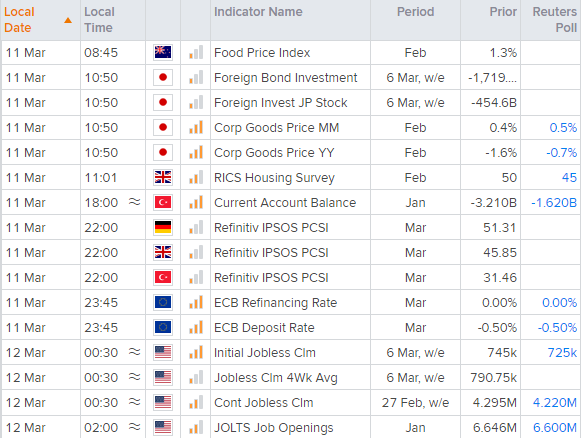Image resolution: width=581 pixels, height=438 pixels.
Task: Click German flag on Refinitiv IPSOS PCSI row
Action: pyautogui.click(x=163, y=228)
